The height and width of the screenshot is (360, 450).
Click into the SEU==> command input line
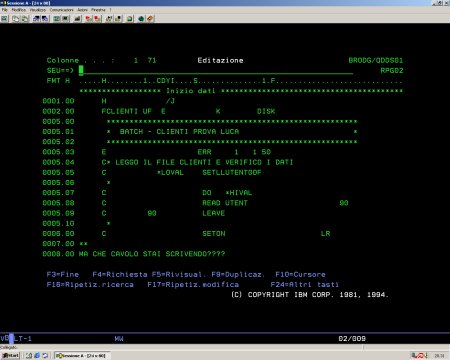pyautogui.click(x=216, y=71)
